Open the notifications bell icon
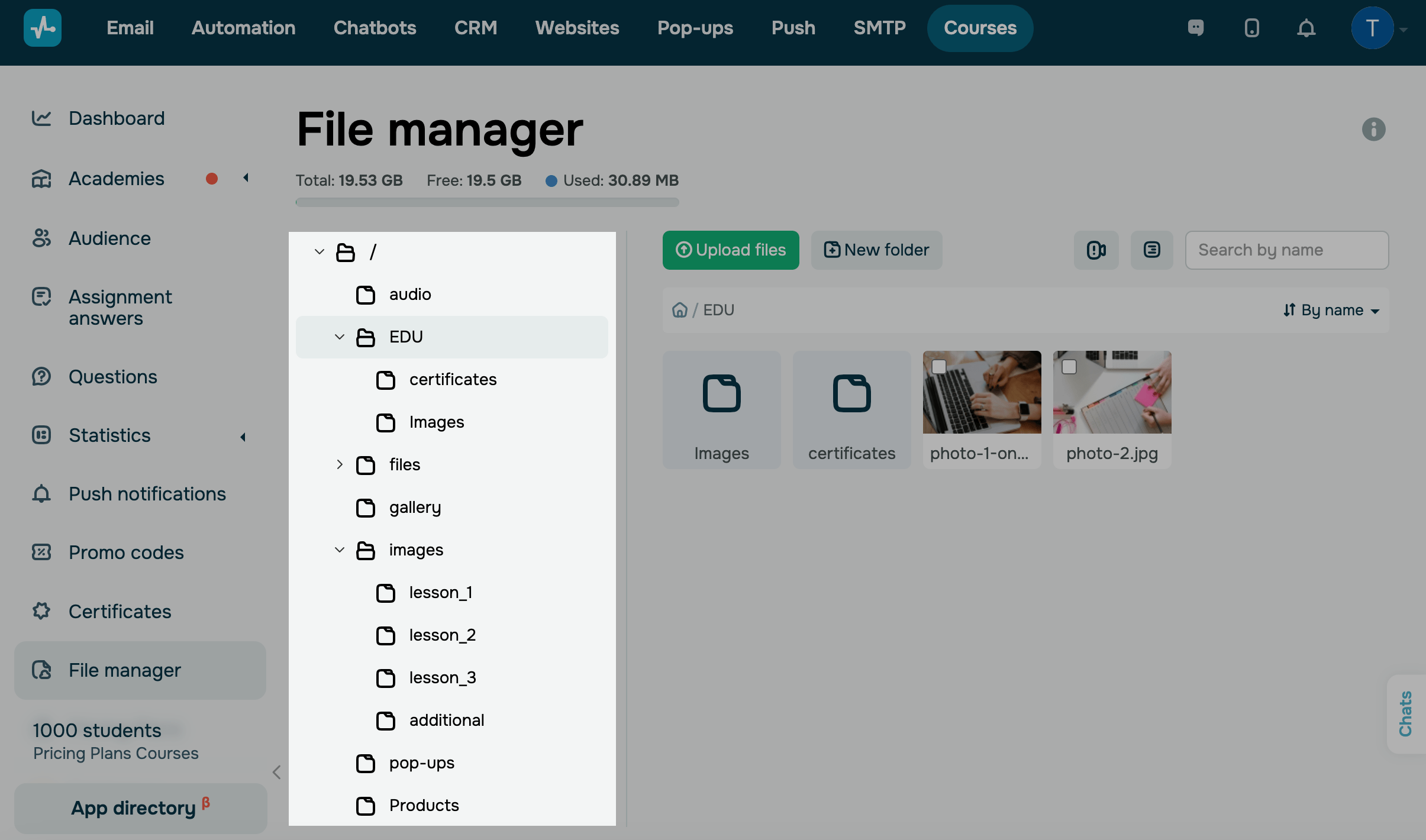Image resolution: width=1426 pixels, height=840 pixels. coord(1306,28)
